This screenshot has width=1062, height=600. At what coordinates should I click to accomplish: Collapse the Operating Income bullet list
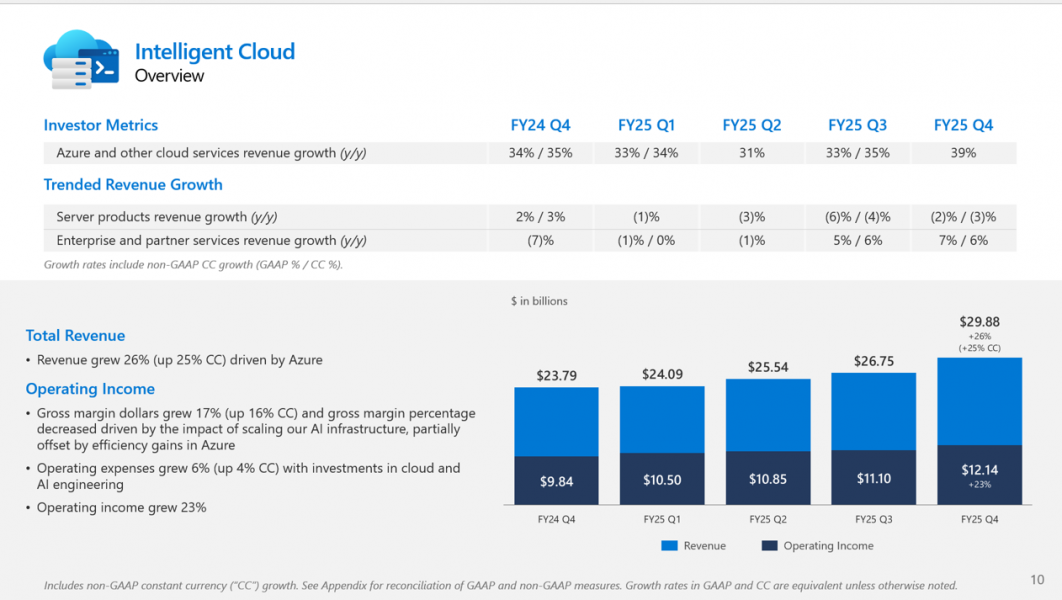click(x=90, y=388)
